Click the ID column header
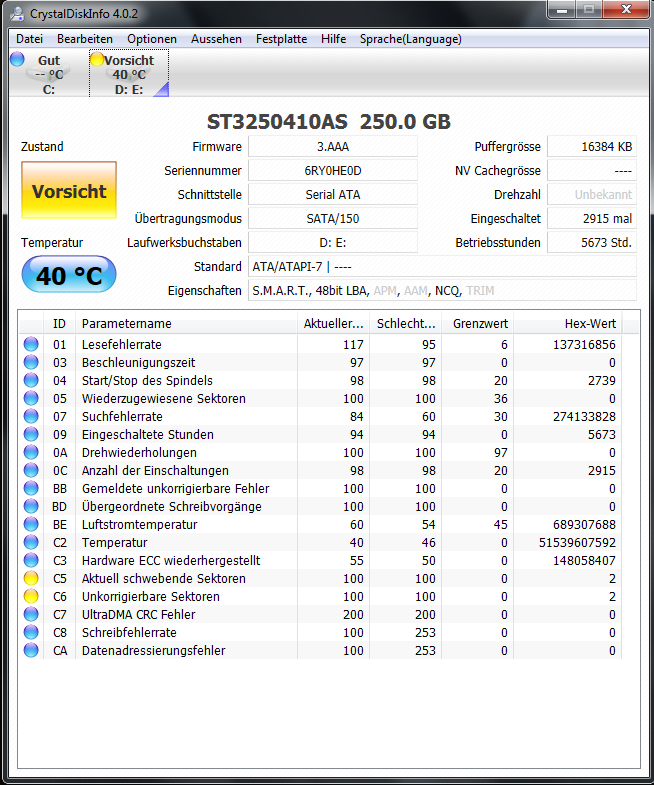654x785 pixels. (59, 324)
